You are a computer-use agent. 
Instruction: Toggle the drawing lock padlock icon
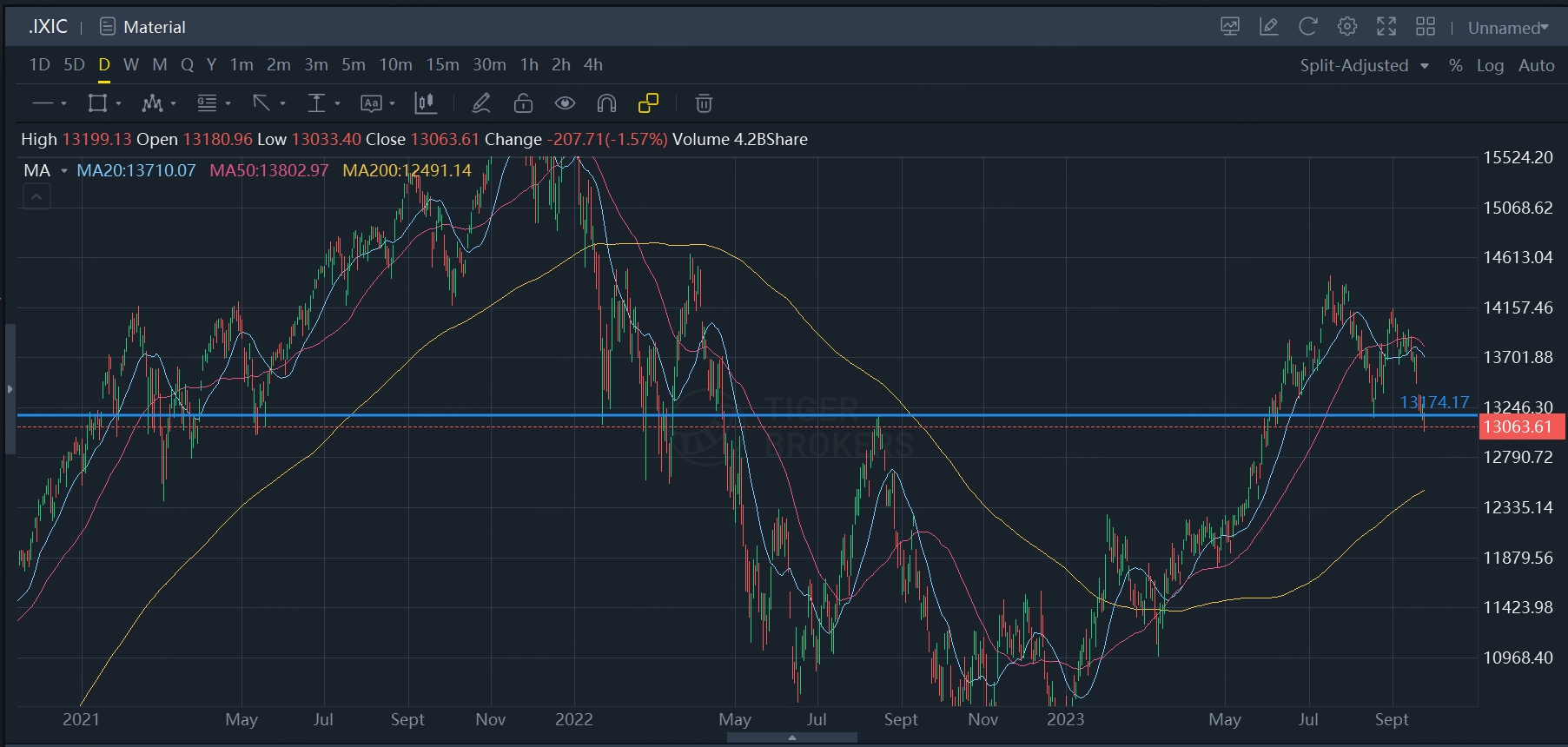[x=523, y=104]
